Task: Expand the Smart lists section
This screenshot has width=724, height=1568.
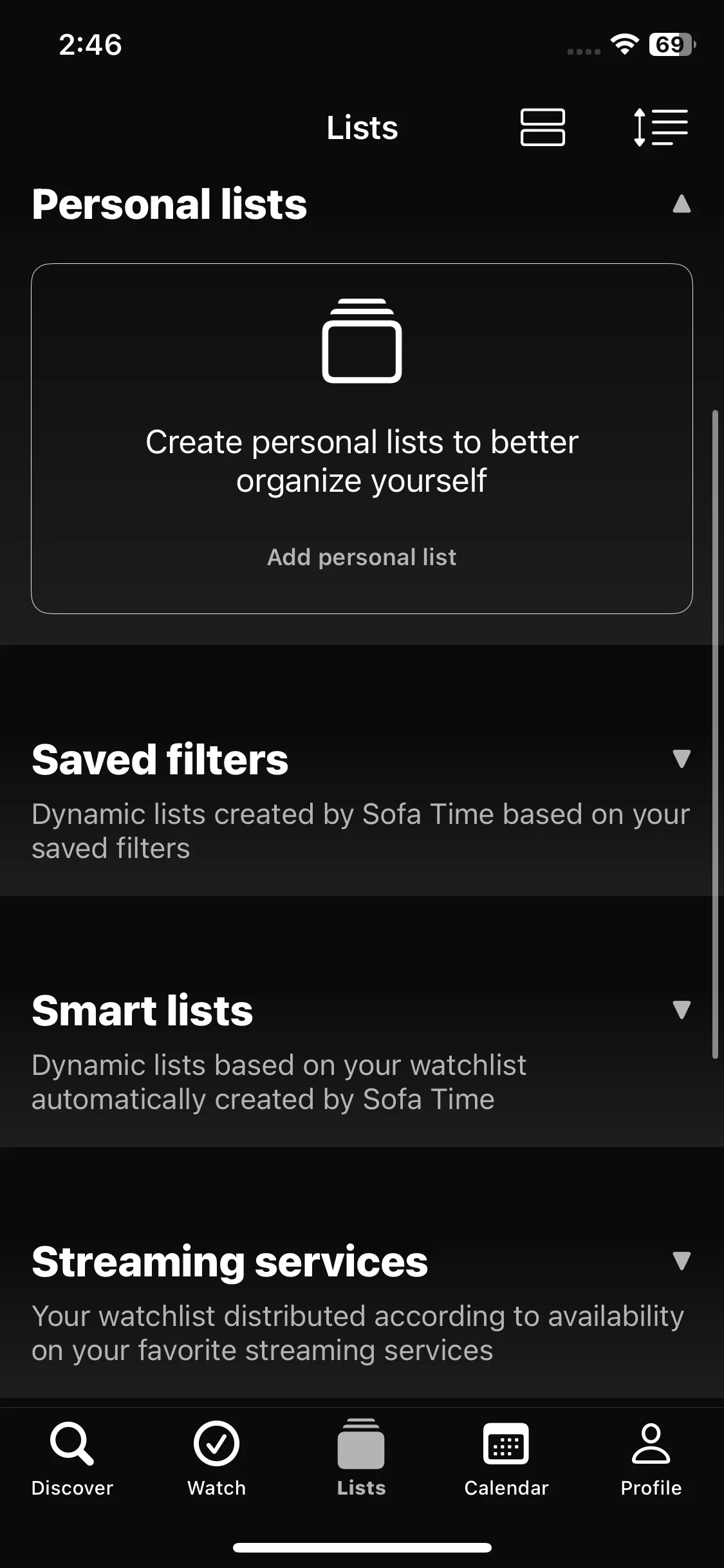Action: 682,1010
